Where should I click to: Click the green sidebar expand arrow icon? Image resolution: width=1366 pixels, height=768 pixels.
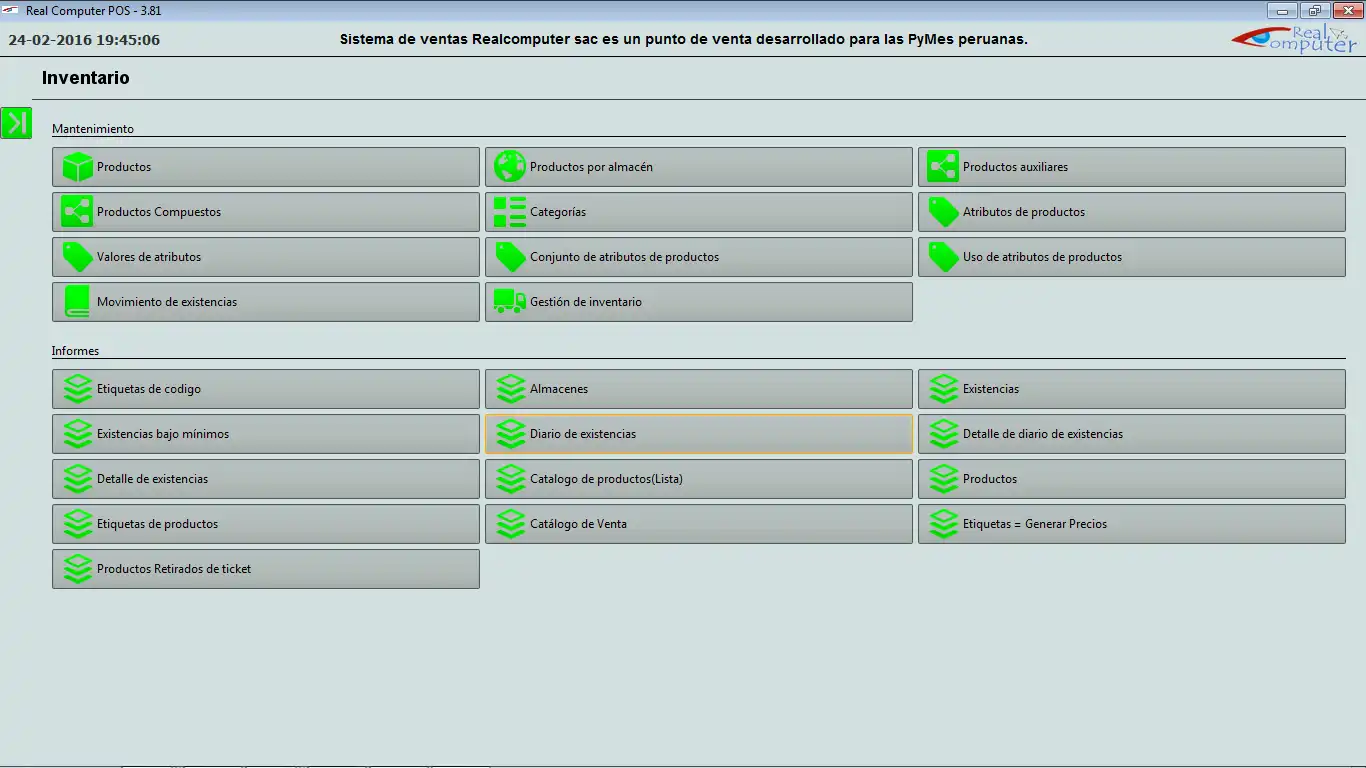[16, 123]
